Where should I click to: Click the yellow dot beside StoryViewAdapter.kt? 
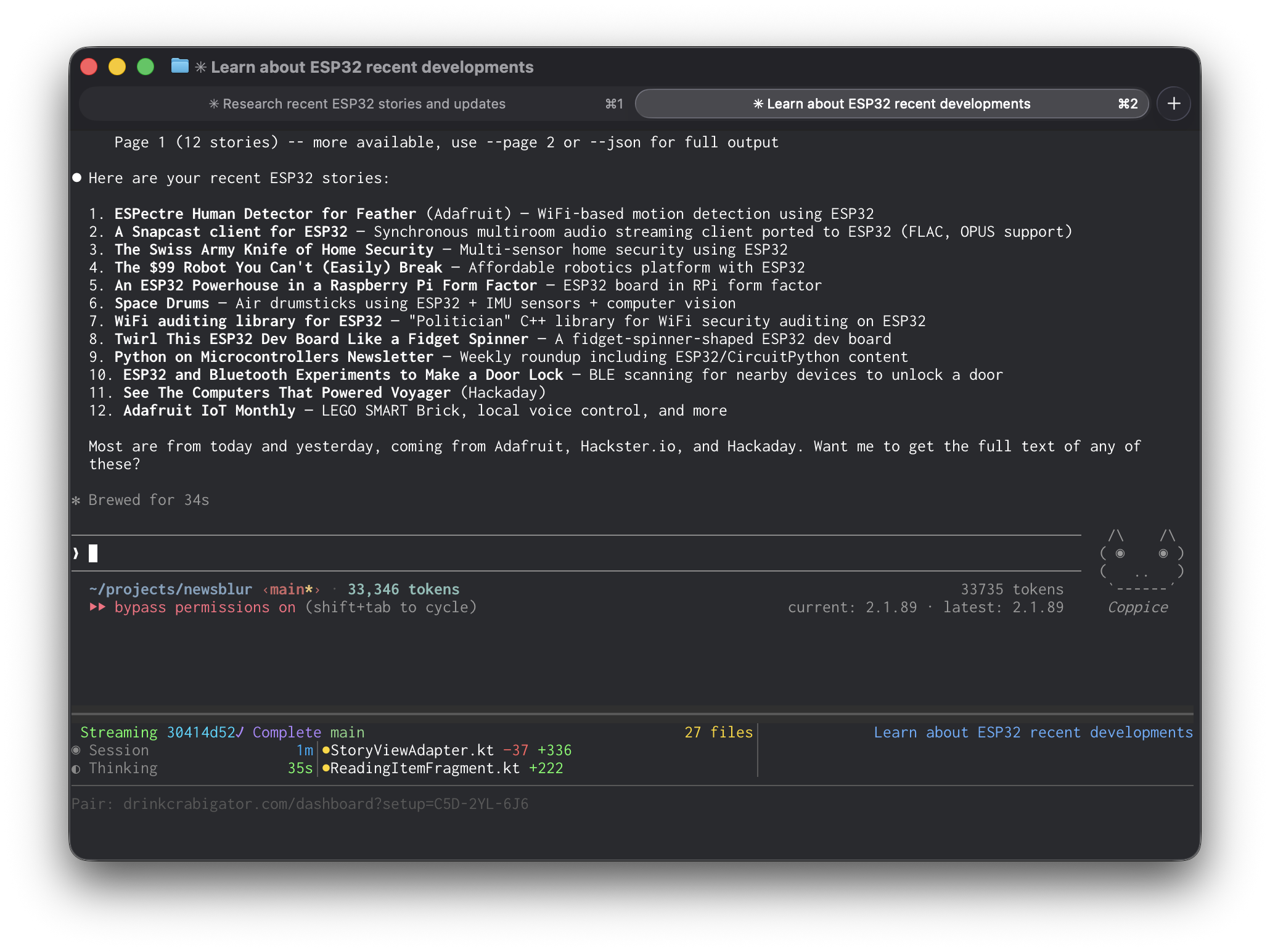tap(326, 750)
